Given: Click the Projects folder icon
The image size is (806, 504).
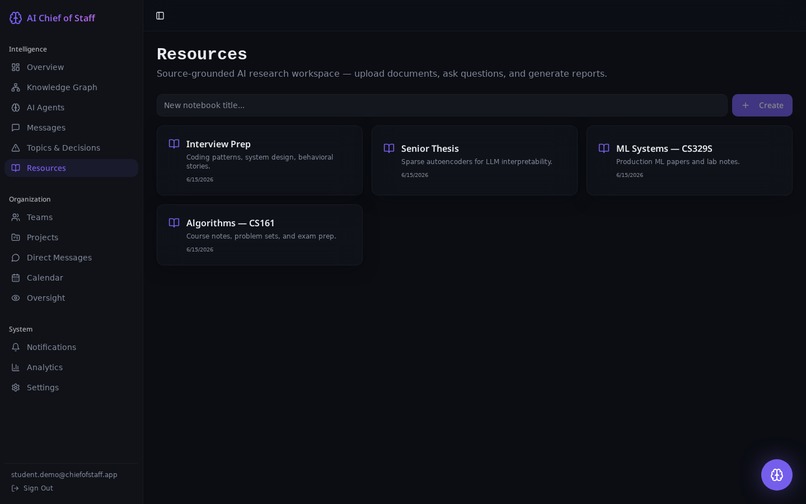Looking at the screenshot, I should tap(16, 237).
